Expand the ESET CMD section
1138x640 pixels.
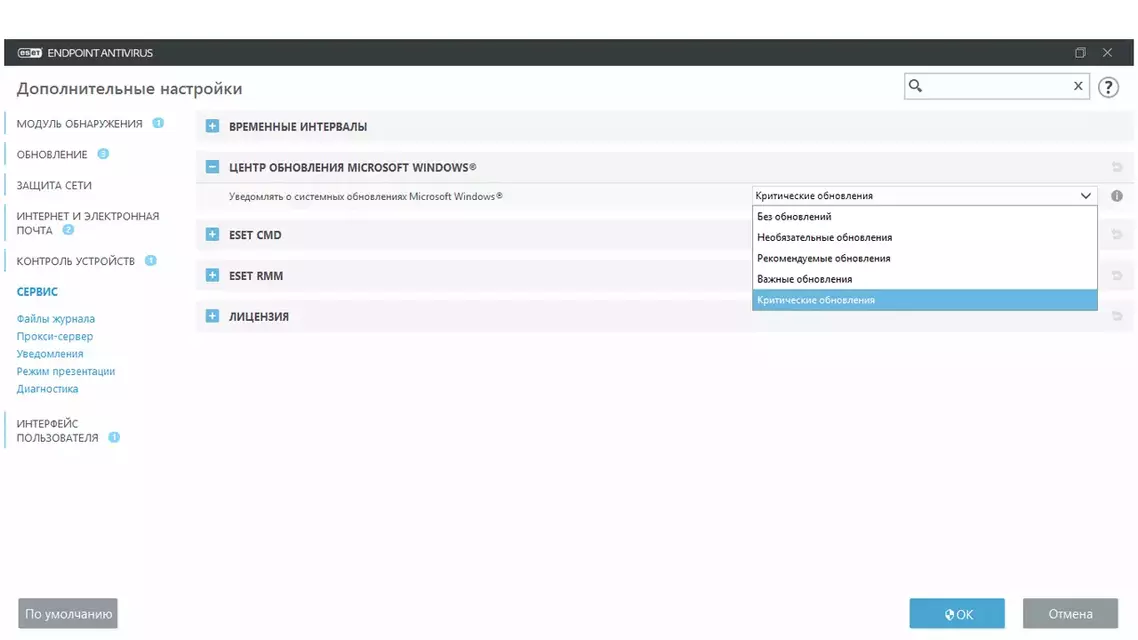click(212, 234)
